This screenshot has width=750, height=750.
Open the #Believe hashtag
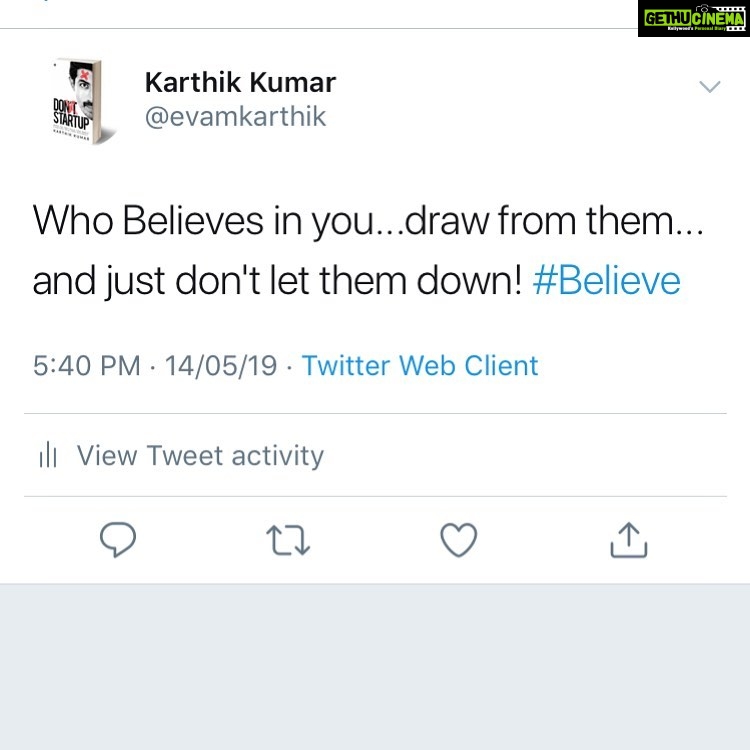606,281
